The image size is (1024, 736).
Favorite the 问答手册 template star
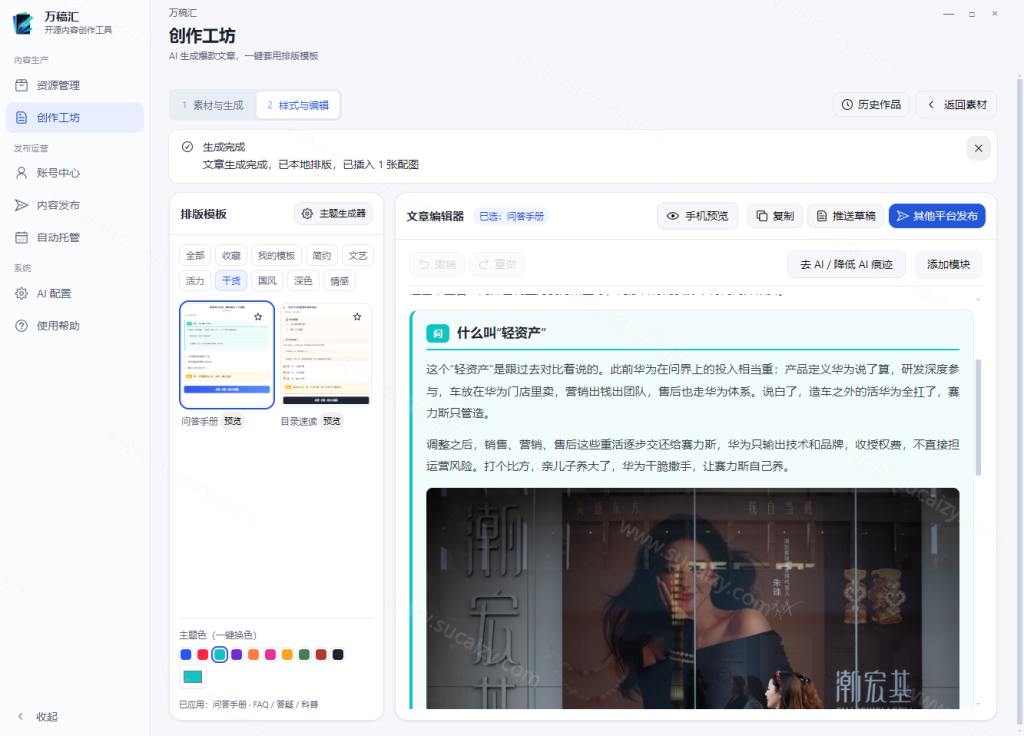click(258, 317)
